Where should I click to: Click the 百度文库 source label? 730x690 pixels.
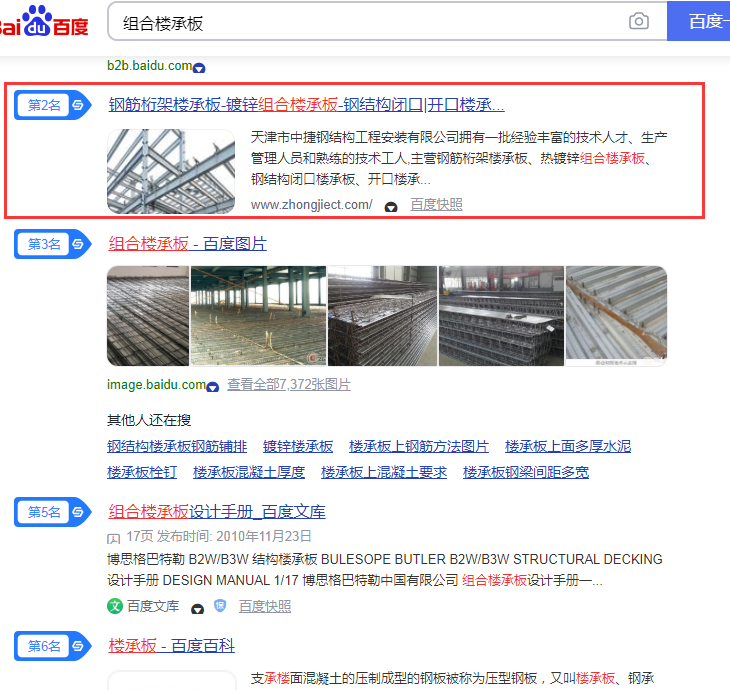(x=153, y=606)
